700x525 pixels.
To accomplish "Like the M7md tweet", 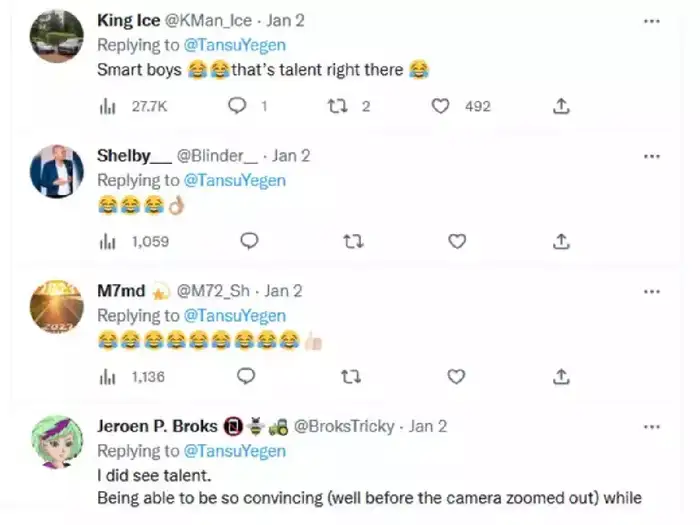I will coord(456,377).
